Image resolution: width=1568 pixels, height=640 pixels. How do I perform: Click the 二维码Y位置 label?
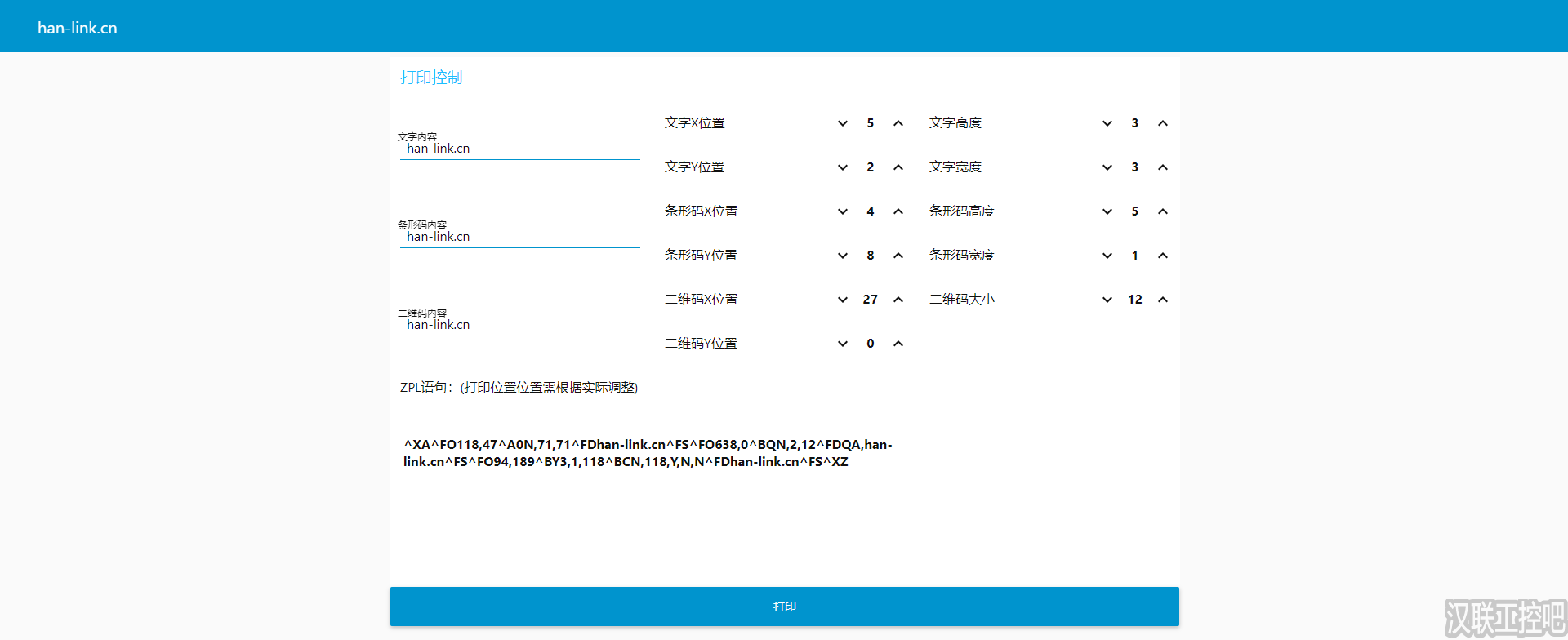click(x=702, y=344)
